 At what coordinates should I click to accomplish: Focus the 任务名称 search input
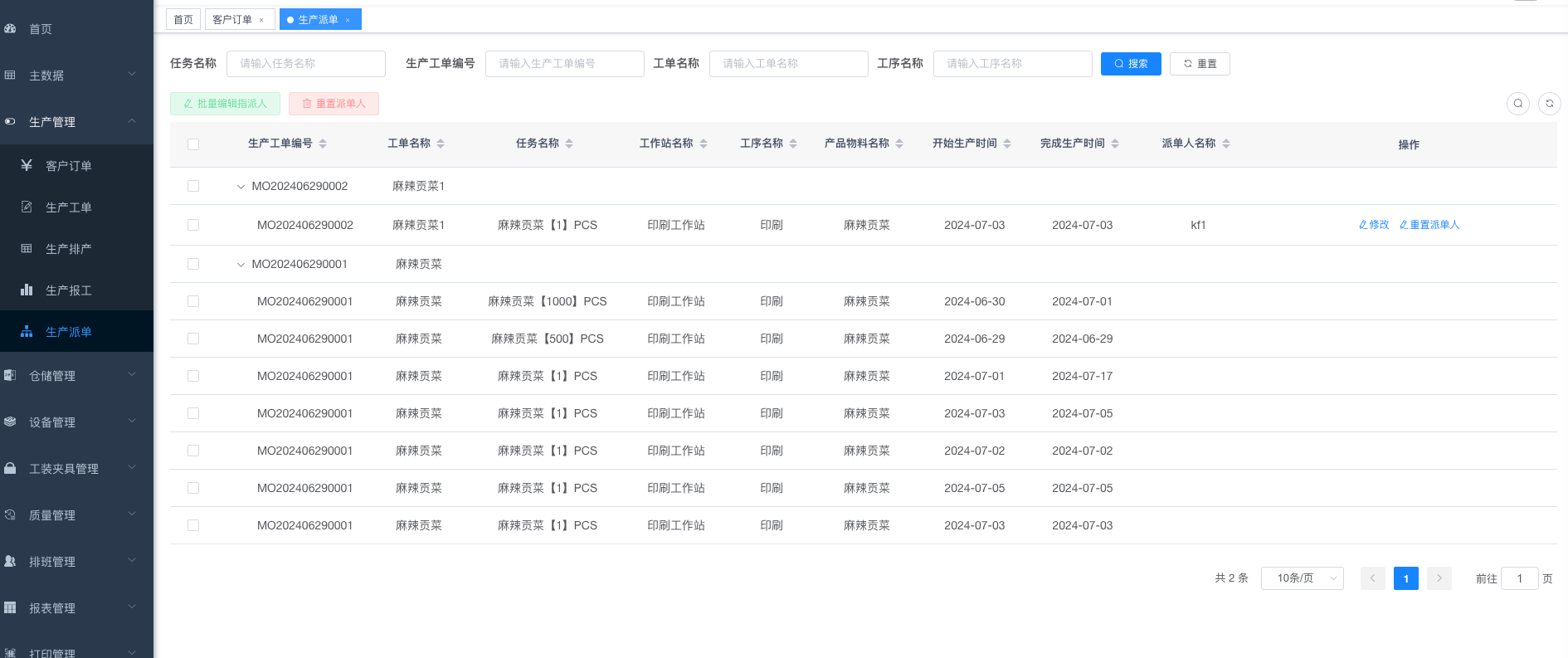[306, 64]
